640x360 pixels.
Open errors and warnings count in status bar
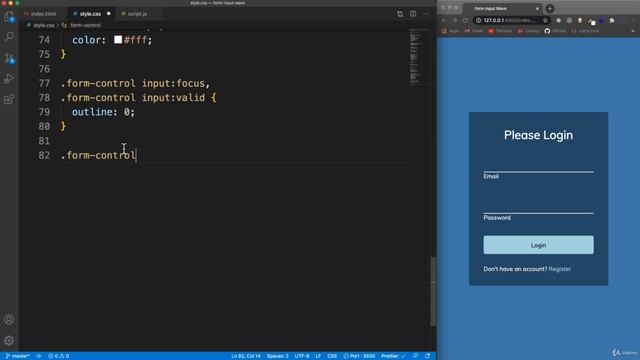[59, 356]
